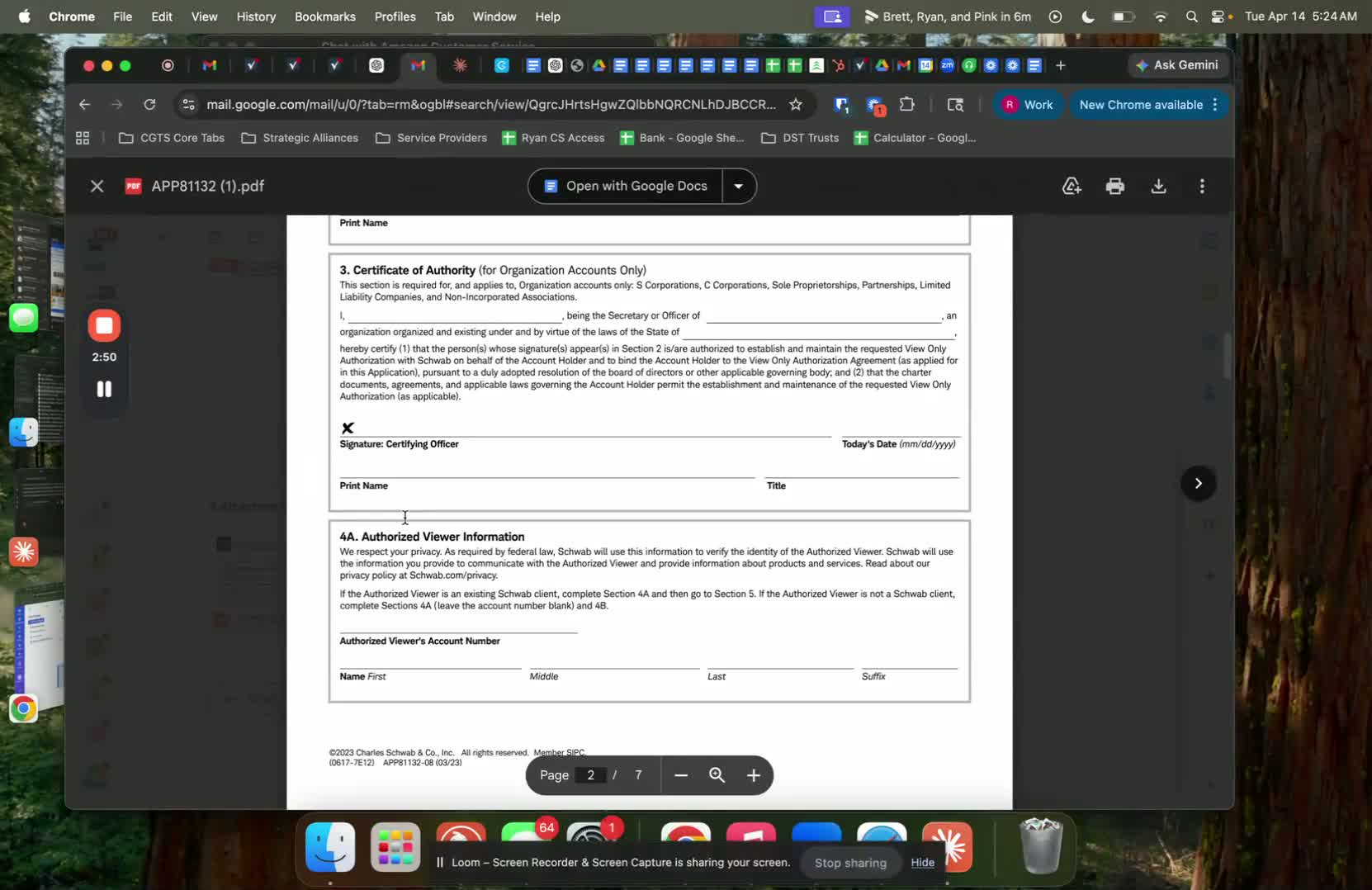Open the Chrome side panel icon

click(x=955, y=105)
